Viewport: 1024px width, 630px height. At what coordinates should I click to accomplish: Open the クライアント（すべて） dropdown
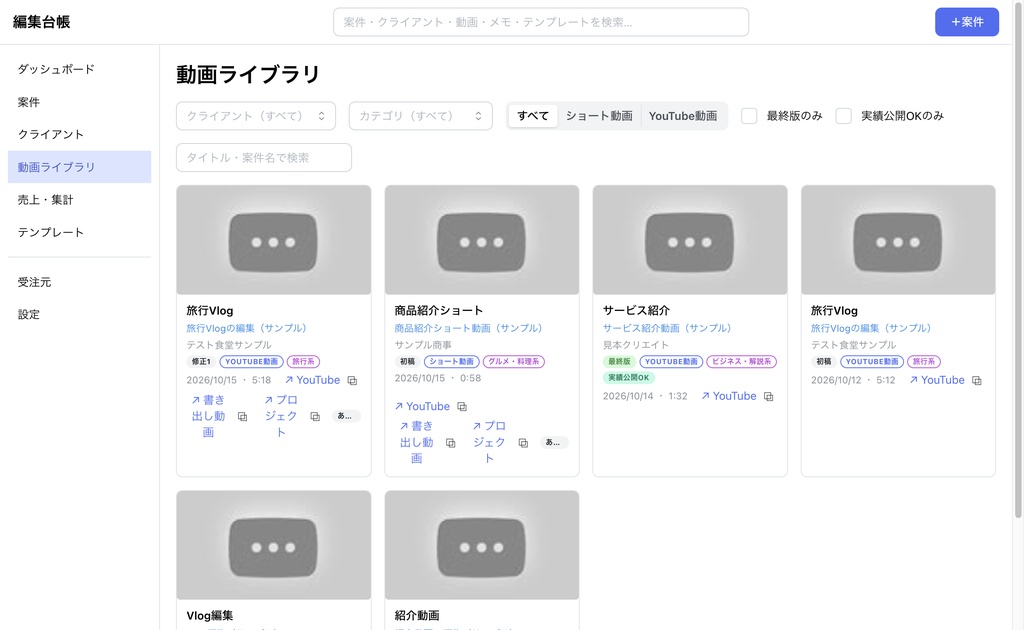point(256,116)
